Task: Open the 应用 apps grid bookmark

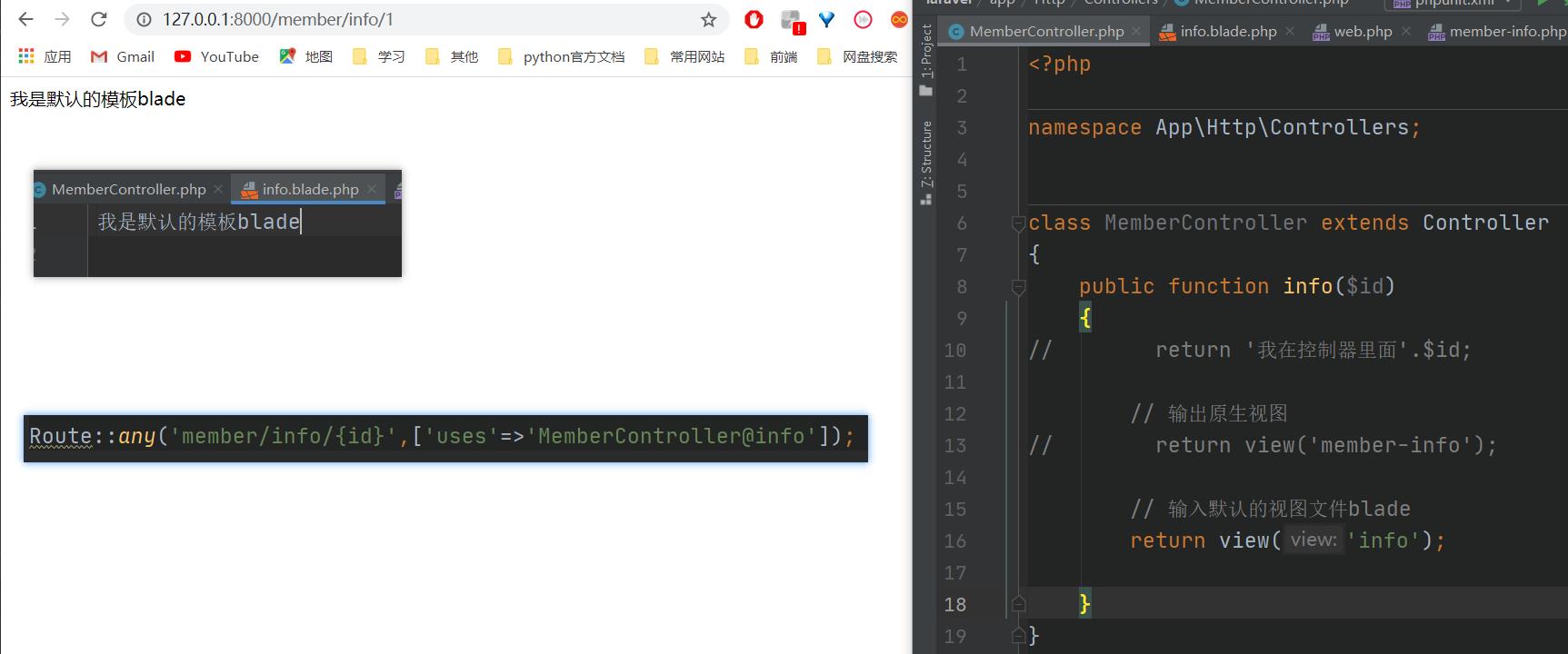Action: tap(45, 56)
